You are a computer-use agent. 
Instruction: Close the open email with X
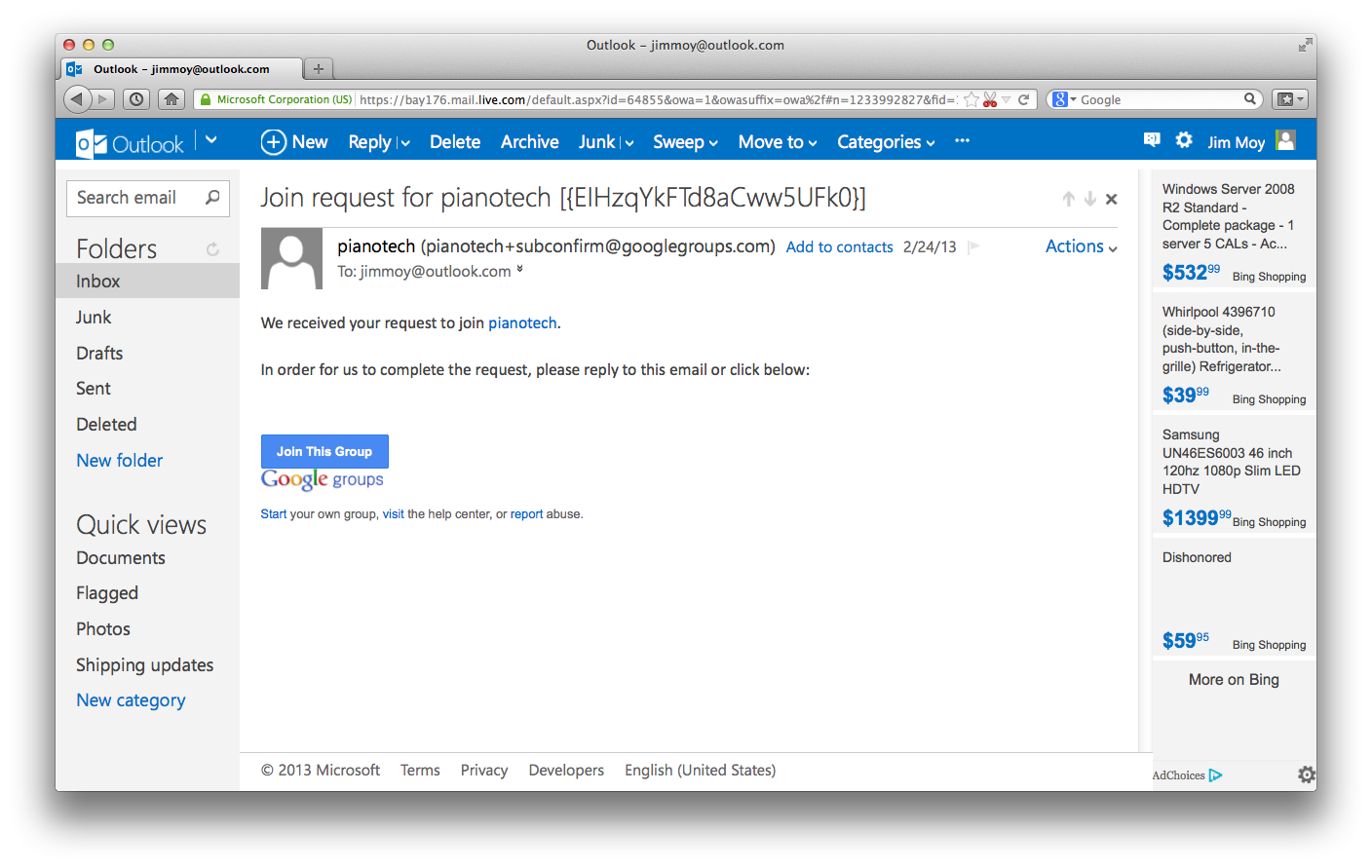click(1111, 199)
